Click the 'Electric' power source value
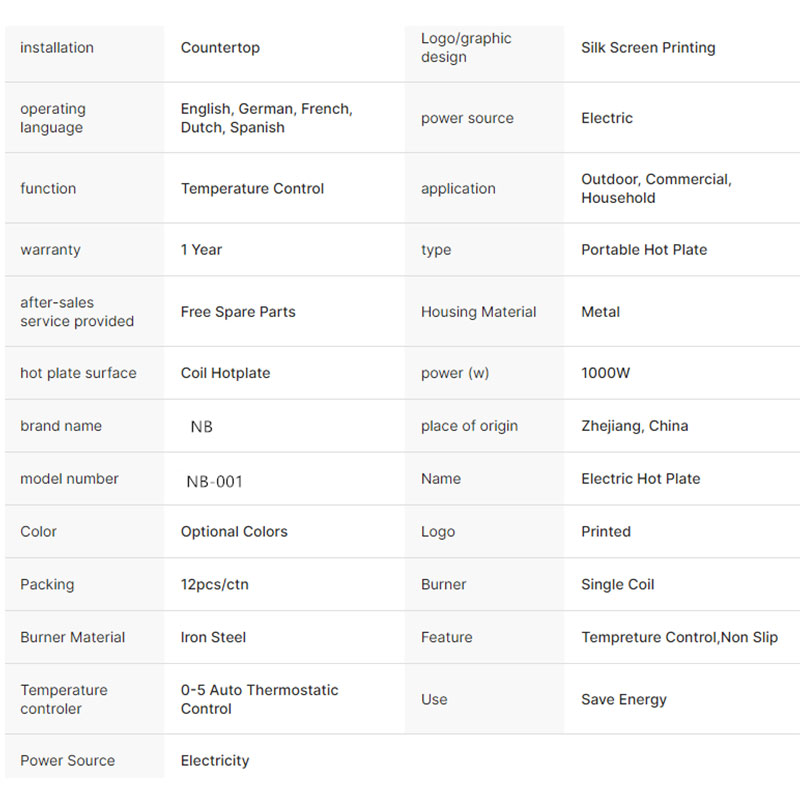Viewport: 800px width, 800px height. pos(607,118)
